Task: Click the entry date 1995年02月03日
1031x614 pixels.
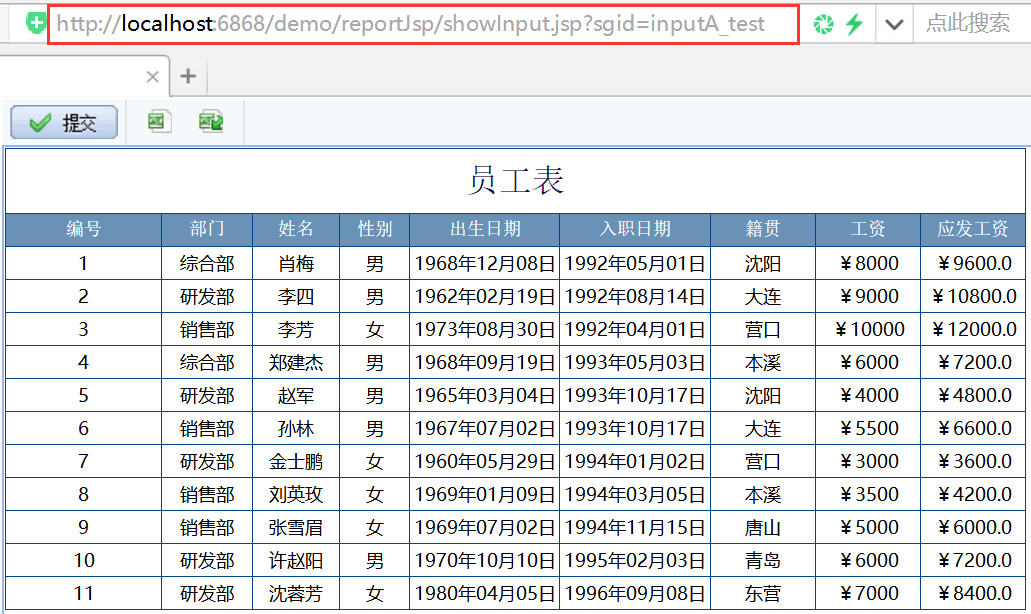Action: [635, 560]
